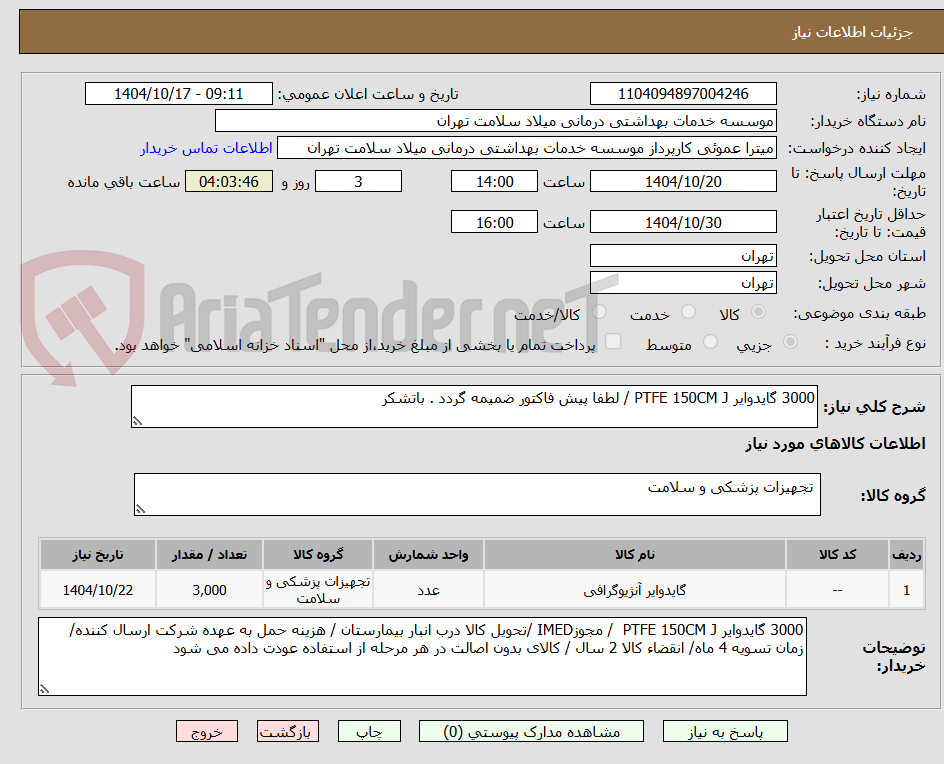
Task: Click the گایدوایر آنژیوگرافی table cell
Action: coord(635,590)
